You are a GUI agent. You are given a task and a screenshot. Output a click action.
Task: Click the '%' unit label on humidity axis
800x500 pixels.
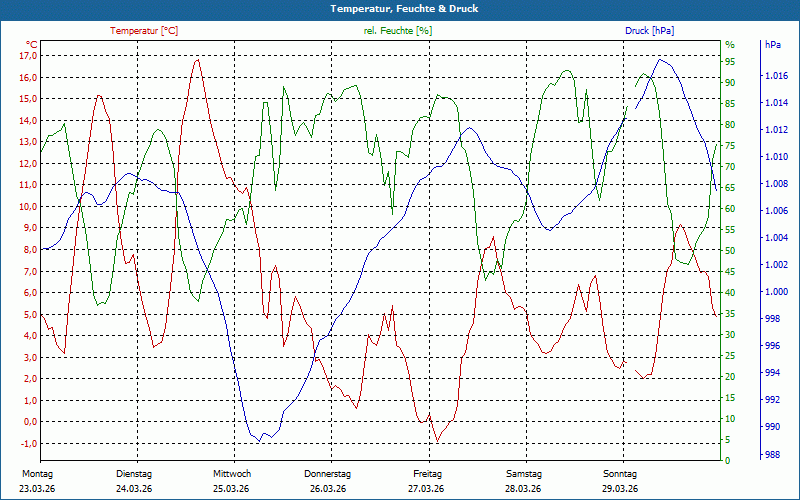click(730, 44)
